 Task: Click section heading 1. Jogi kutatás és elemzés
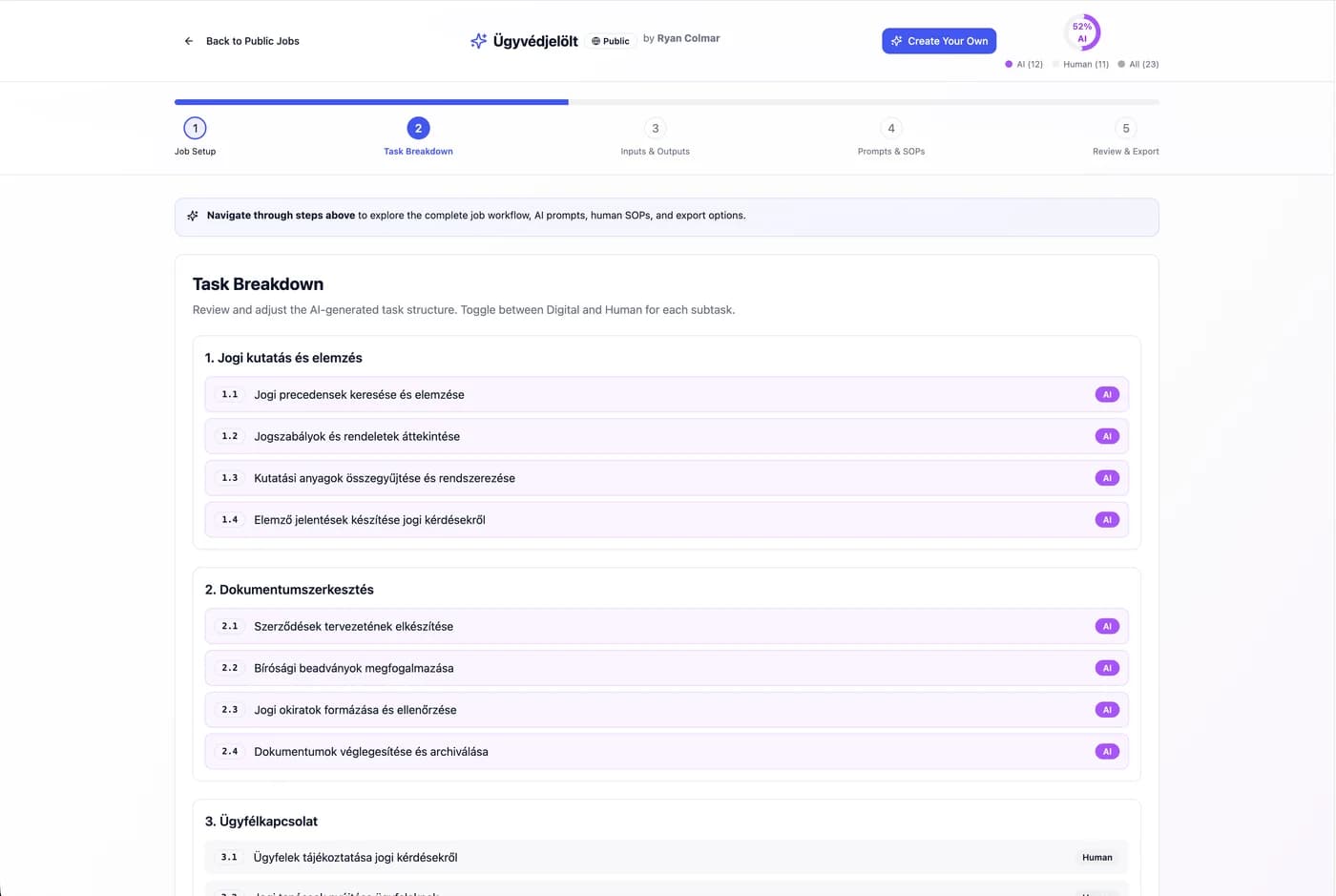[x=283, y=358]
